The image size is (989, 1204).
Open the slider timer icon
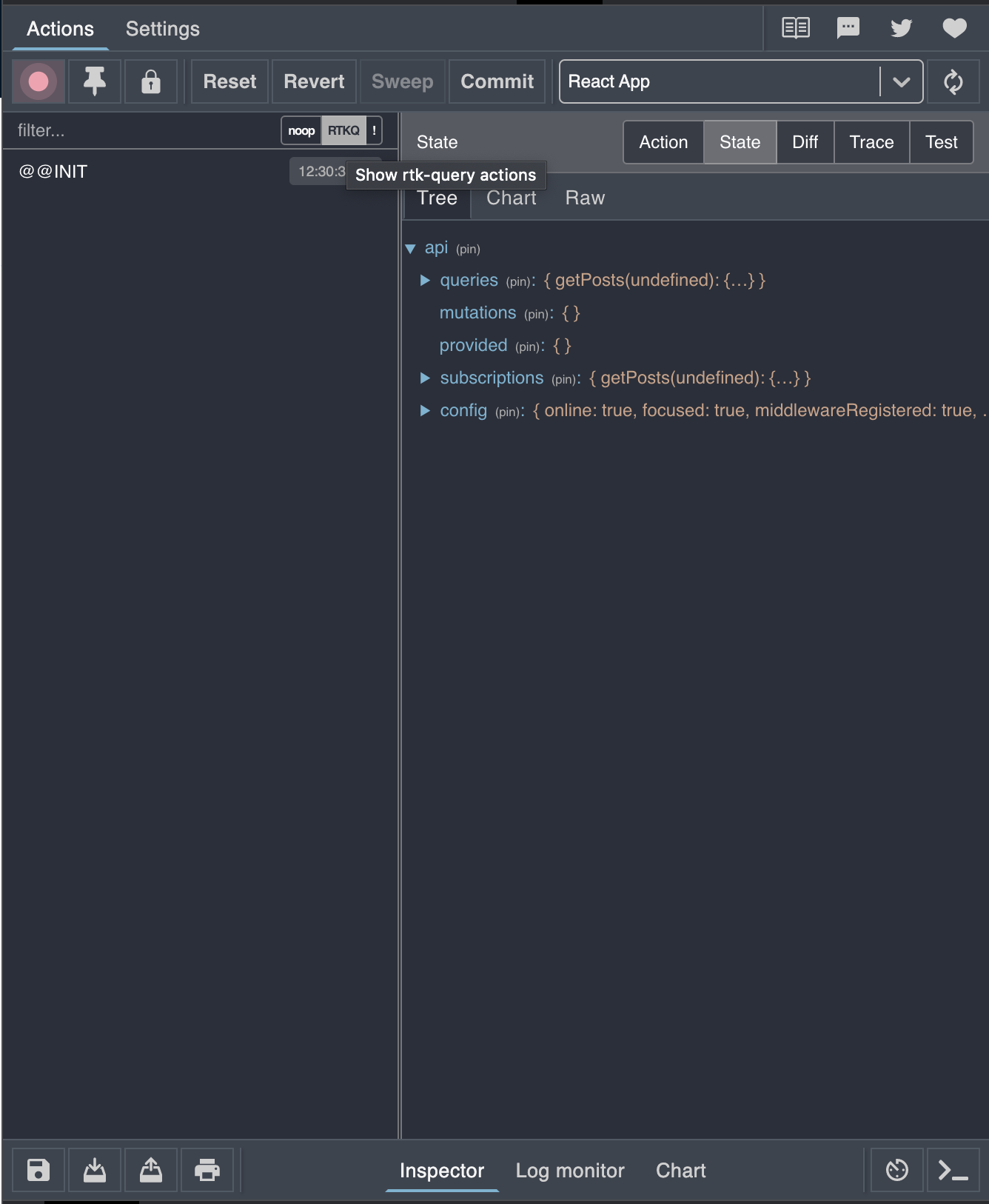(x=897, y=1170)
